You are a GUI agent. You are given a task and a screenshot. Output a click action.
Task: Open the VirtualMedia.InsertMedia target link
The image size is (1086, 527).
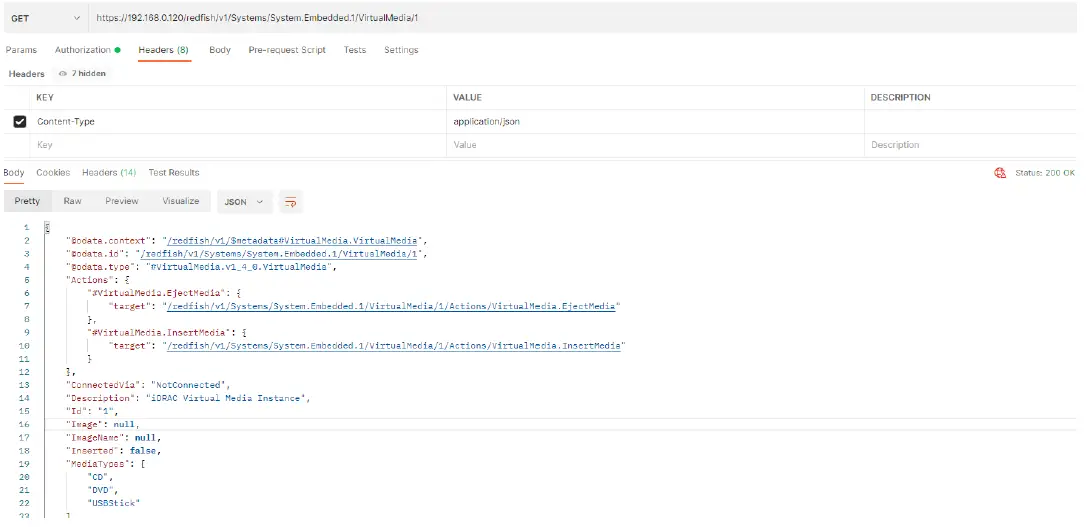click(x=394, y=346)
